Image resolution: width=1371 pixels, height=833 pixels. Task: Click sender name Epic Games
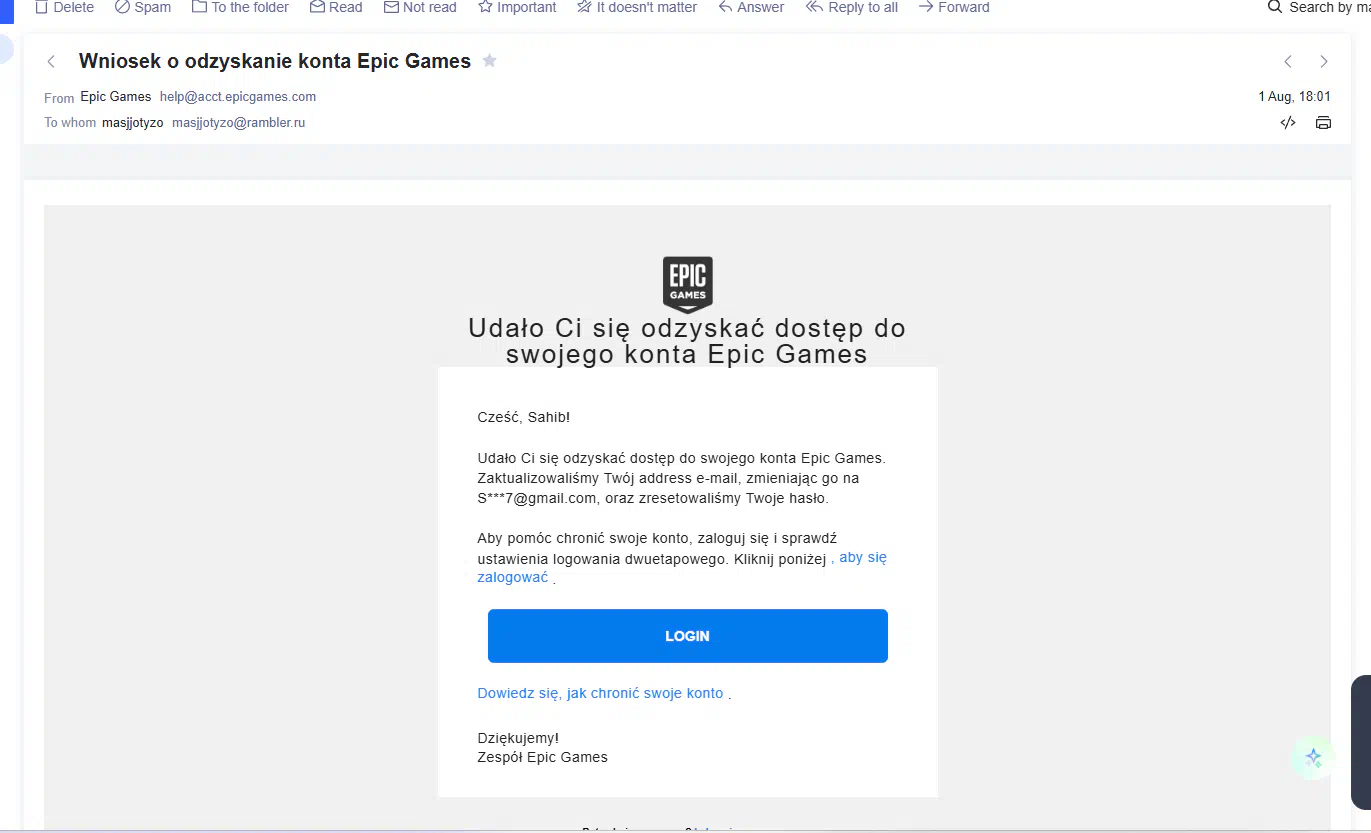click(x=116, y=97)
